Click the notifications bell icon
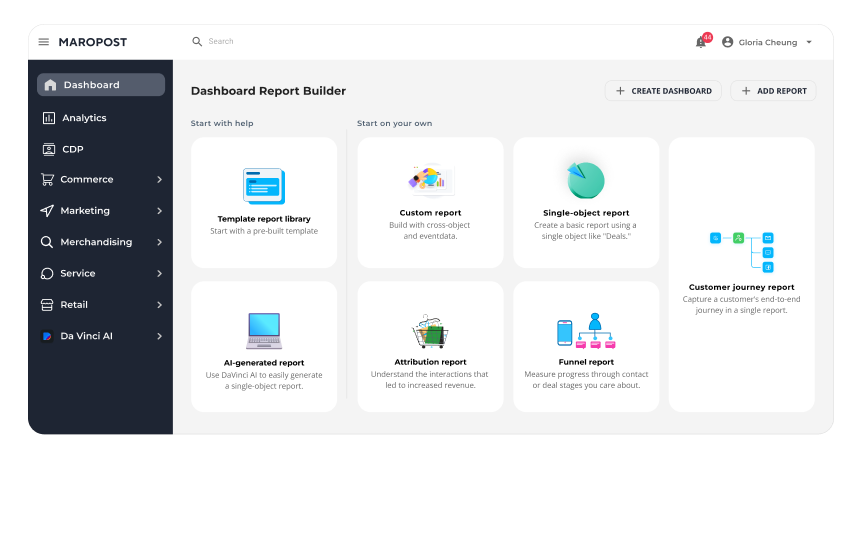This screenshot has height=548, width=862. click(700, 42)
